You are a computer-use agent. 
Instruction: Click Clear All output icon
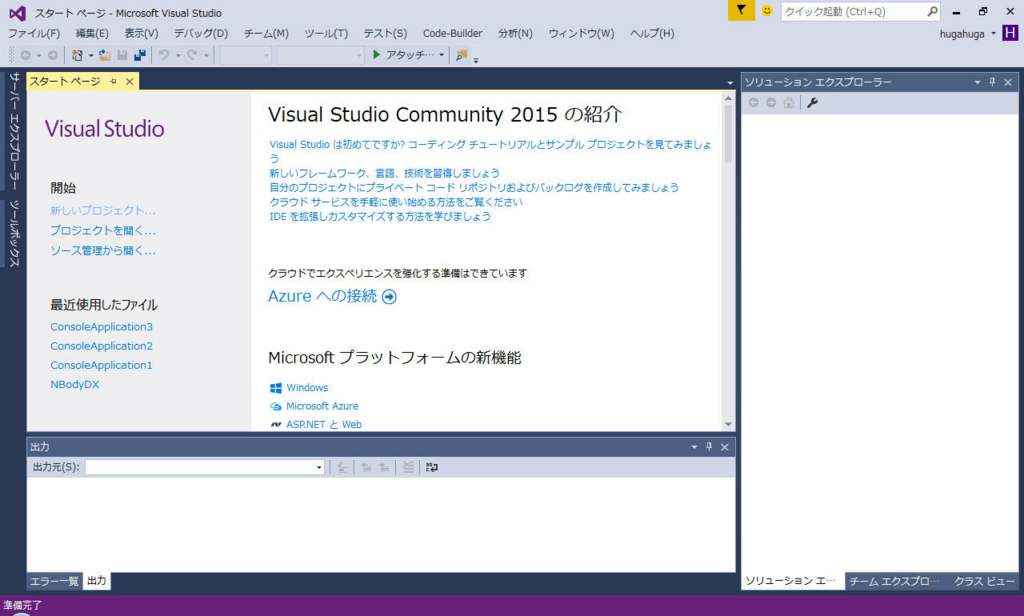pyautogui.click(x=408, y=467)
